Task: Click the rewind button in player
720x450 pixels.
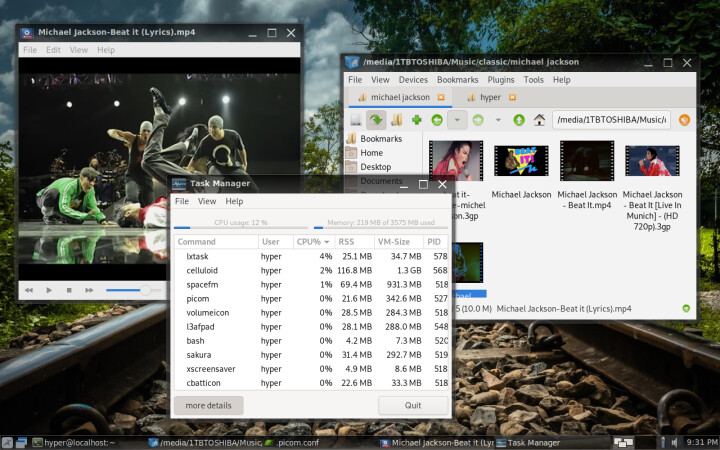Action: tap(28, 290)
